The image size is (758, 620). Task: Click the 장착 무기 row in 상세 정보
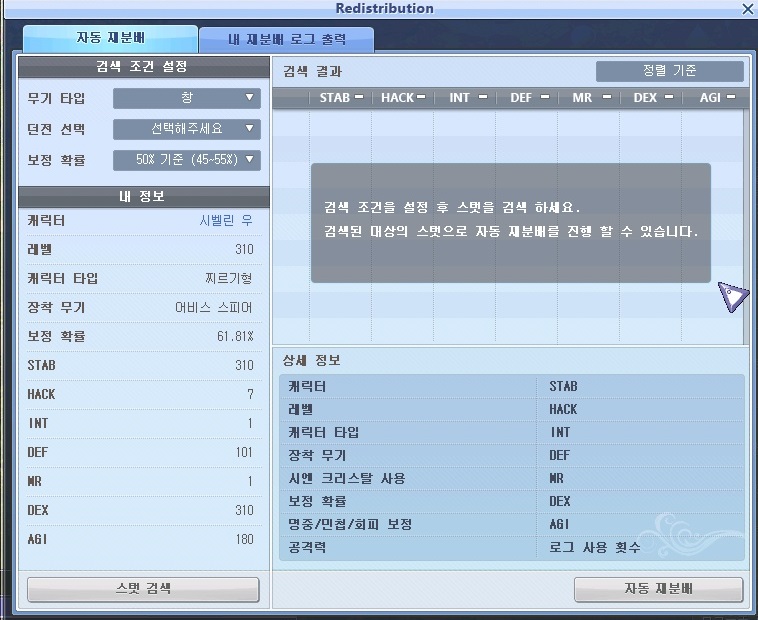[408, 455]
